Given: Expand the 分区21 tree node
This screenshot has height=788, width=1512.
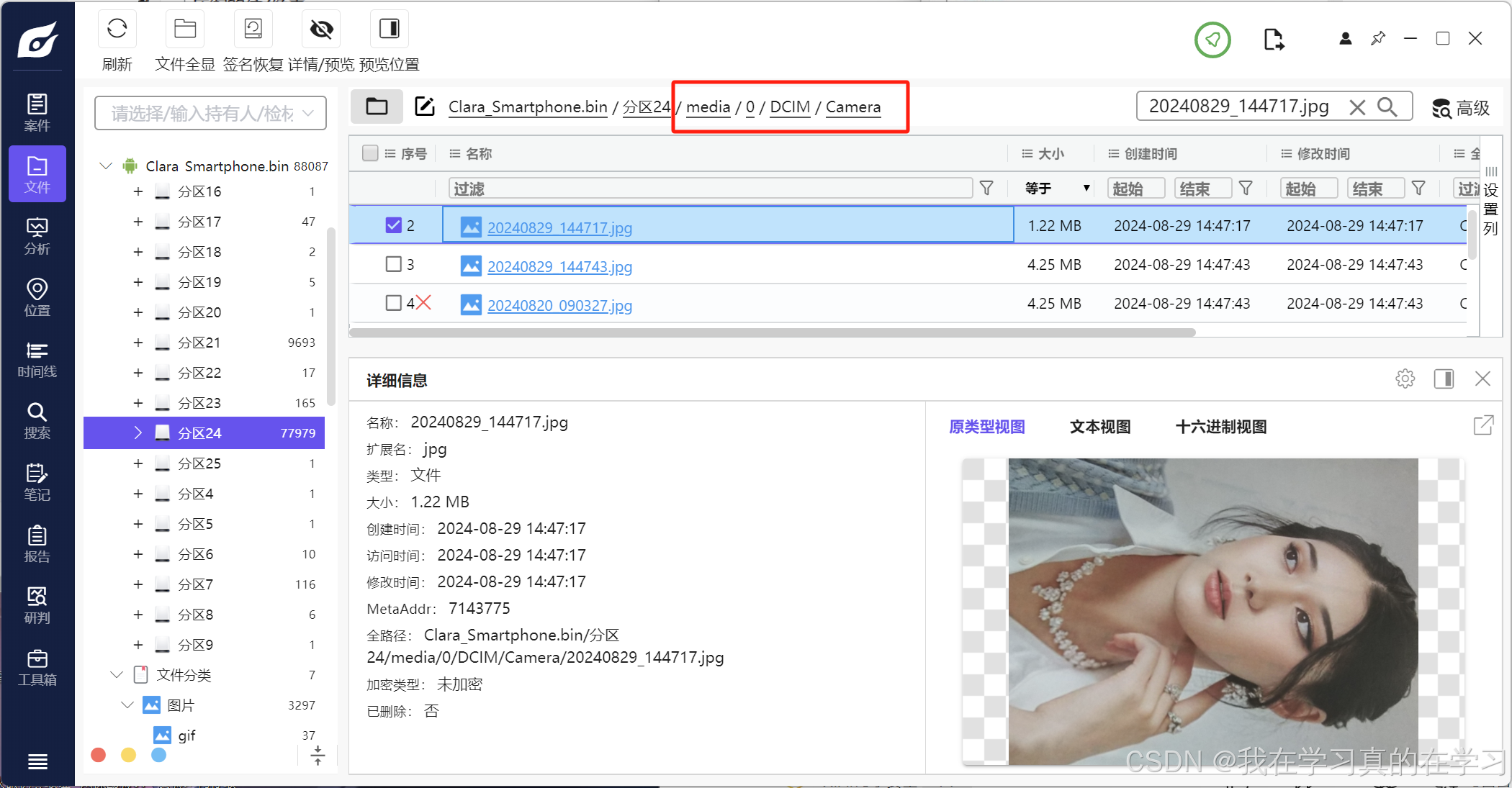Looking at the screenshot, I should tap(138, 343).
